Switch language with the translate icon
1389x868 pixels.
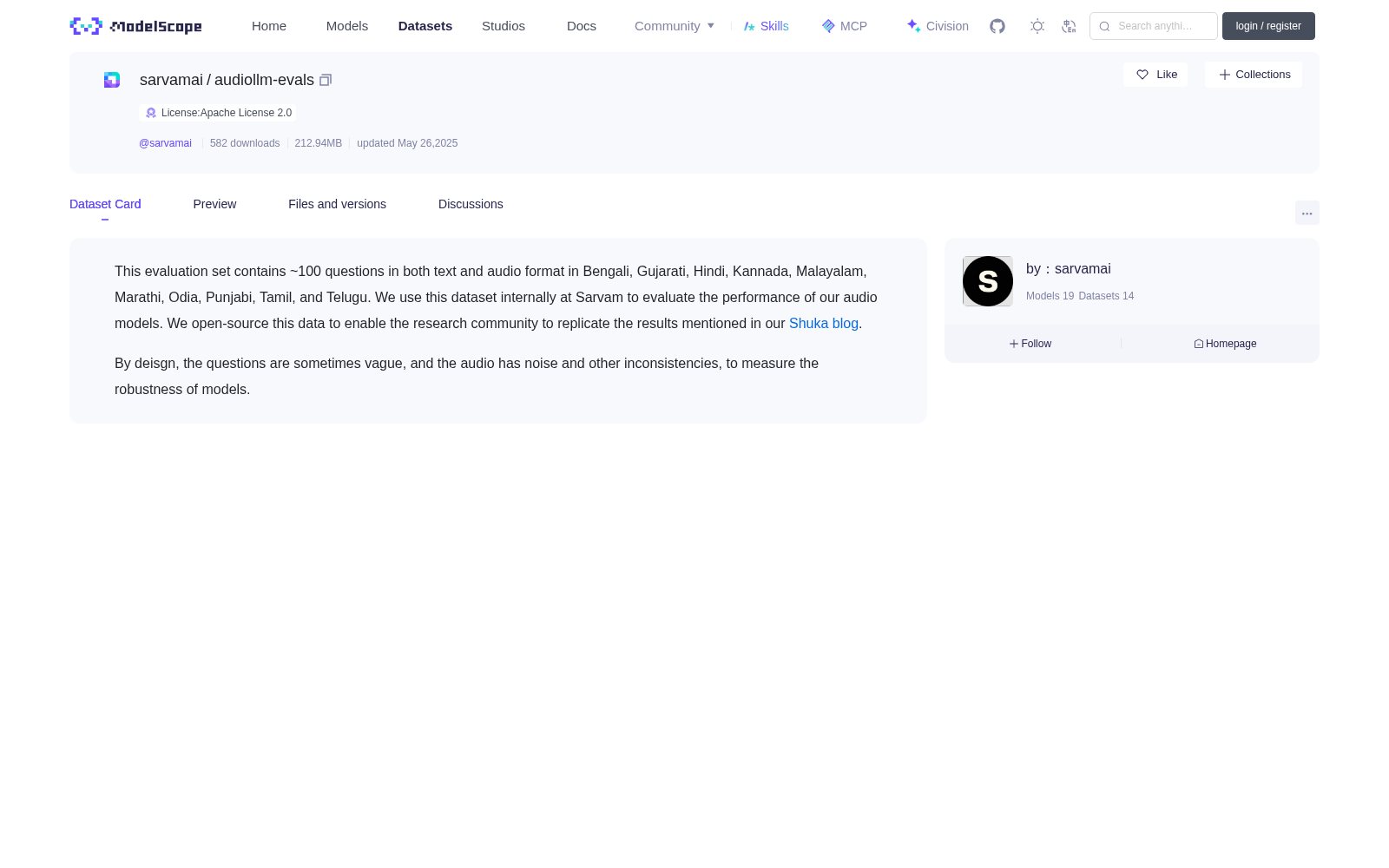pyautogui.click(x=1069, y=26)
